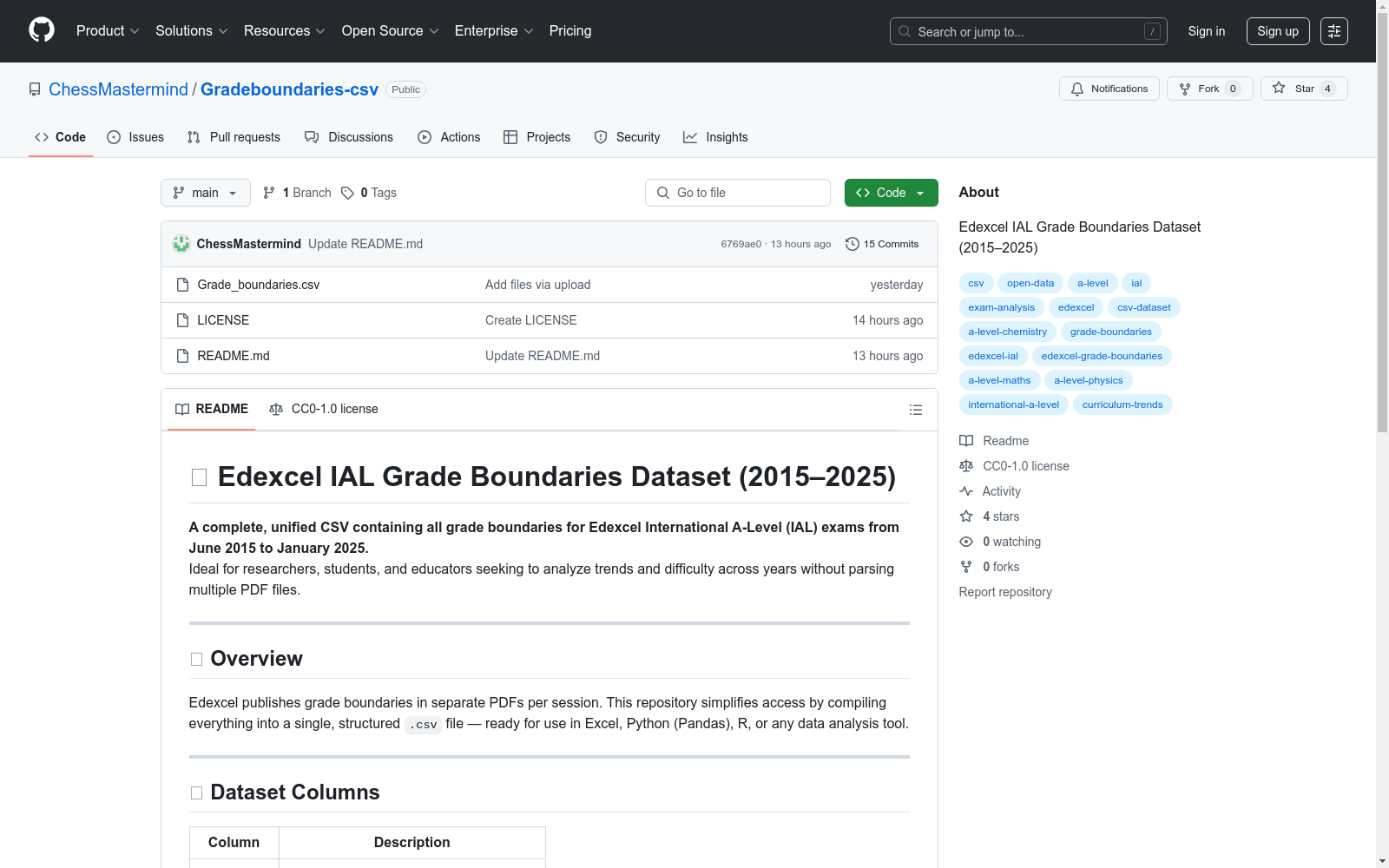The height and width of the screenshot is (868, 1389).
Task: Click the Sign up button
Action: click(x=1278, y=31)
